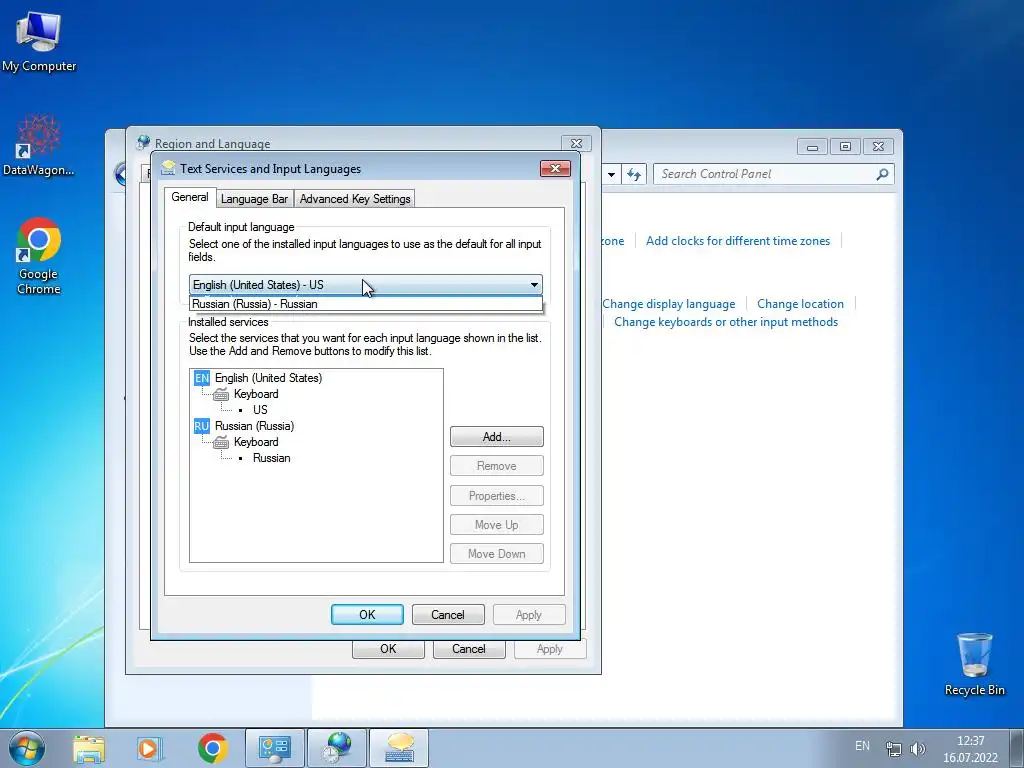The width and height of the screenshot is (1024, 768).
Task: Open Windows Media Player taskbar icon
Action: pos(150,749)
